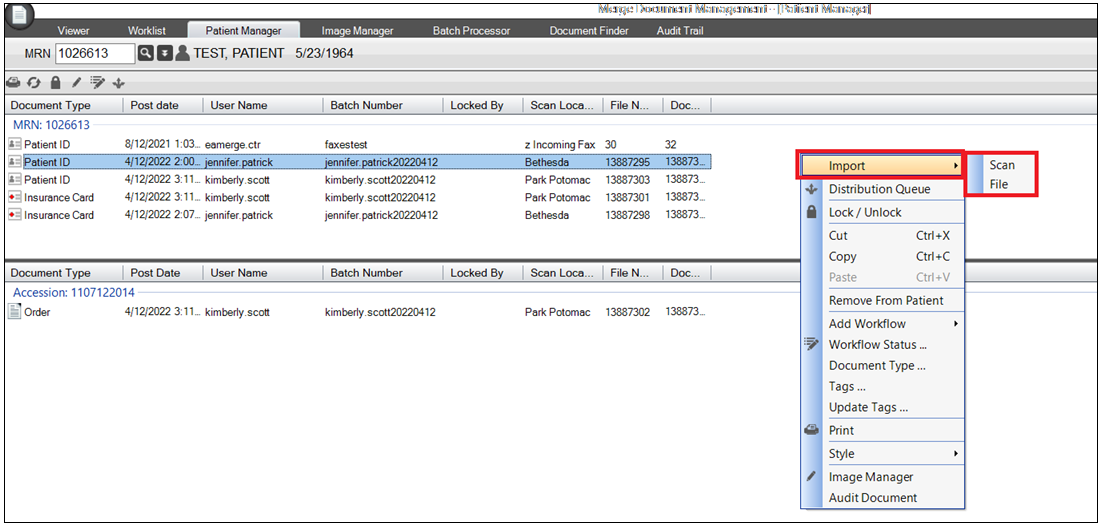Open the MRN history dropdown arrow
The height and width of the screenshot is (527, 1104).
(x=164, y=54)
